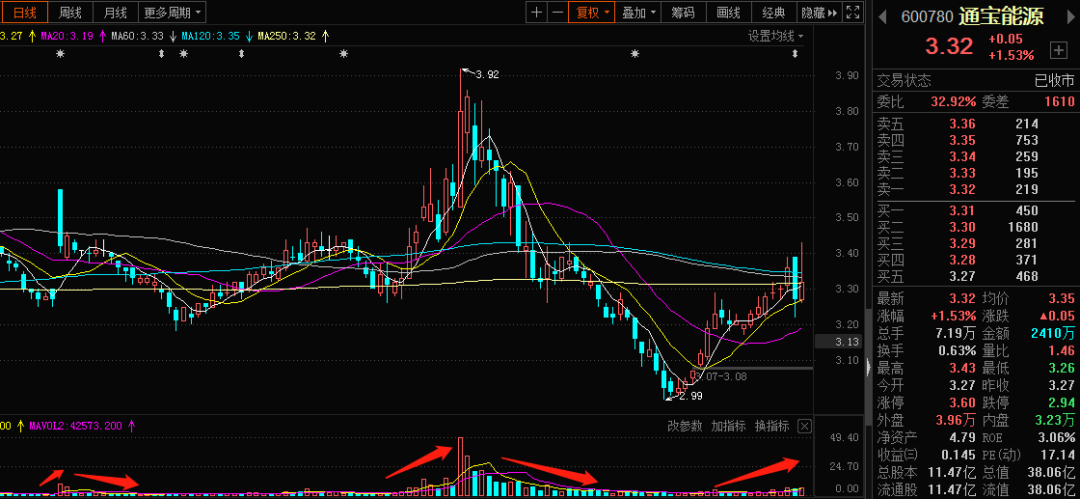Screen dimensions: 1080x499
Task: Click 改参数 to edit indicator parameters
Action: pos(685,426)
